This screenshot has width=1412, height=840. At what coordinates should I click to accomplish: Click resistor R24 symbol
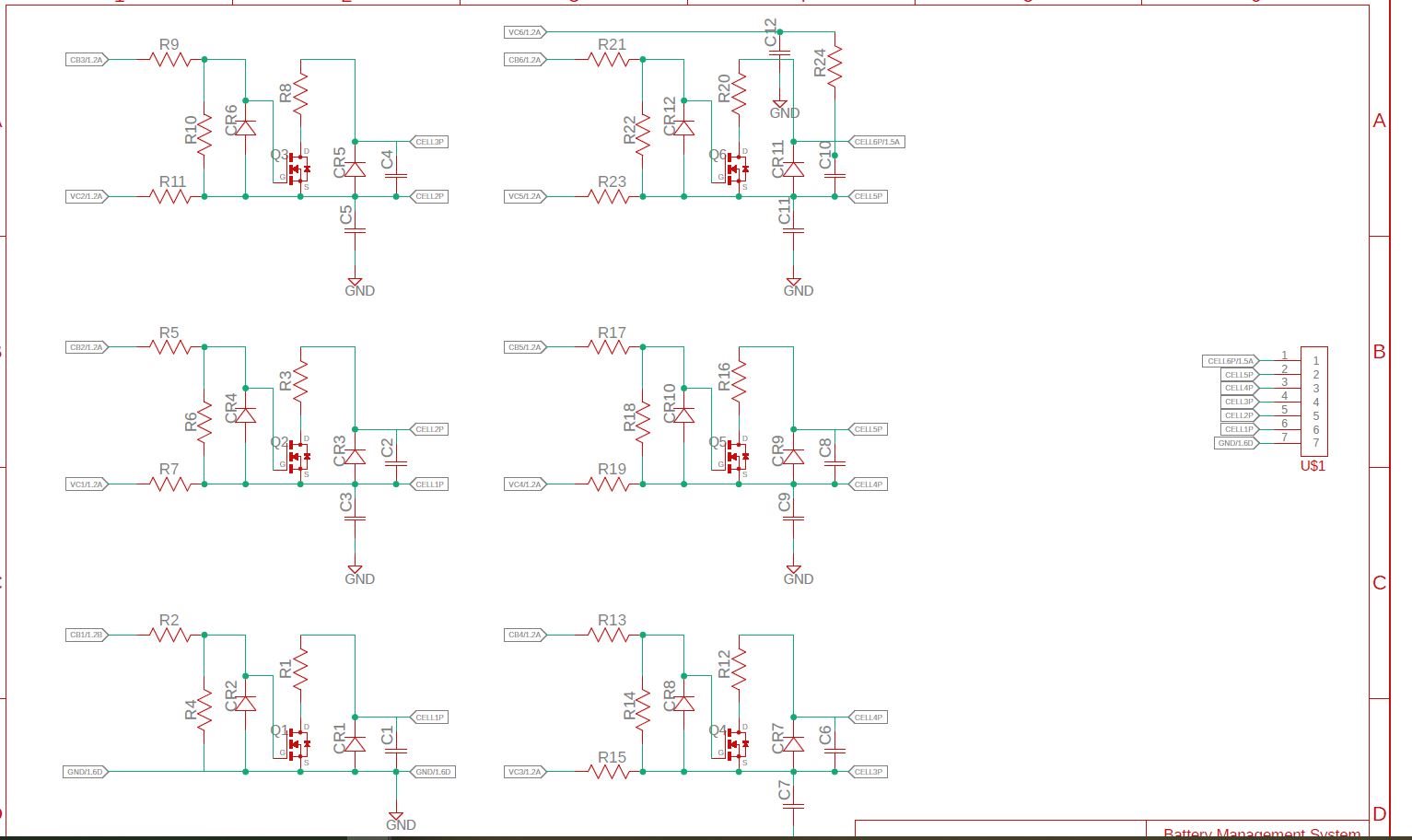pos(834,66)
